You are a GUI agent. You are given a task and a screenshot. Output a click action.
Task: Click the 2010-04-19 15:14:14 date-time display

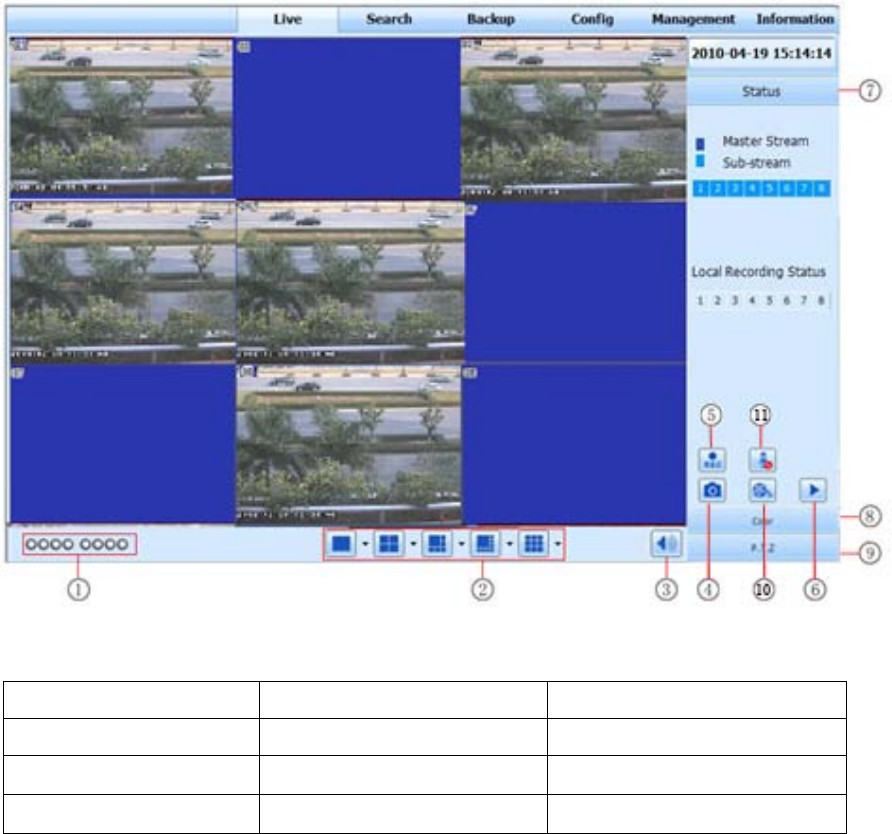point(762,53)
